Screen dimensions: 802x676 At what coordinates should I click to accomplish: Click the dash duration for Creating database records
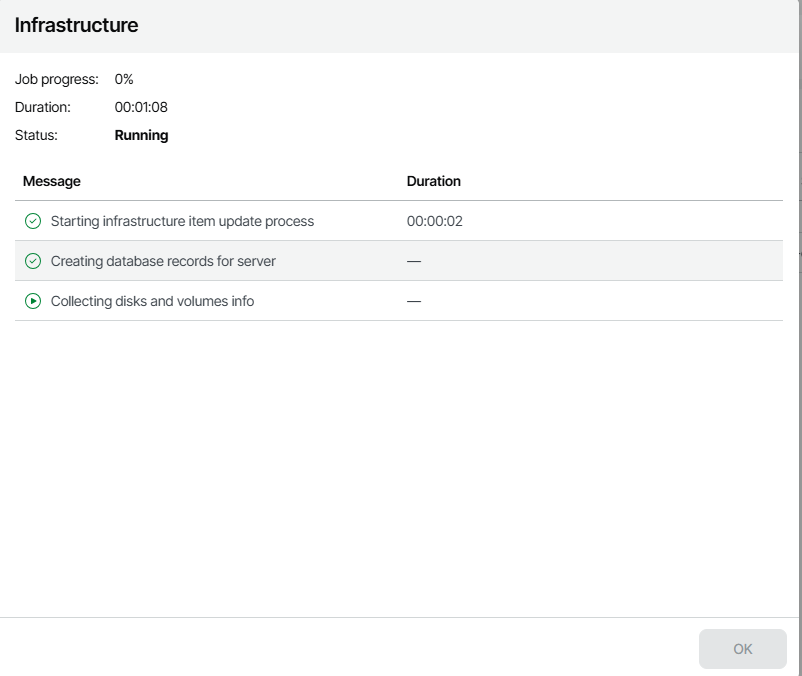tap(414, 261)
